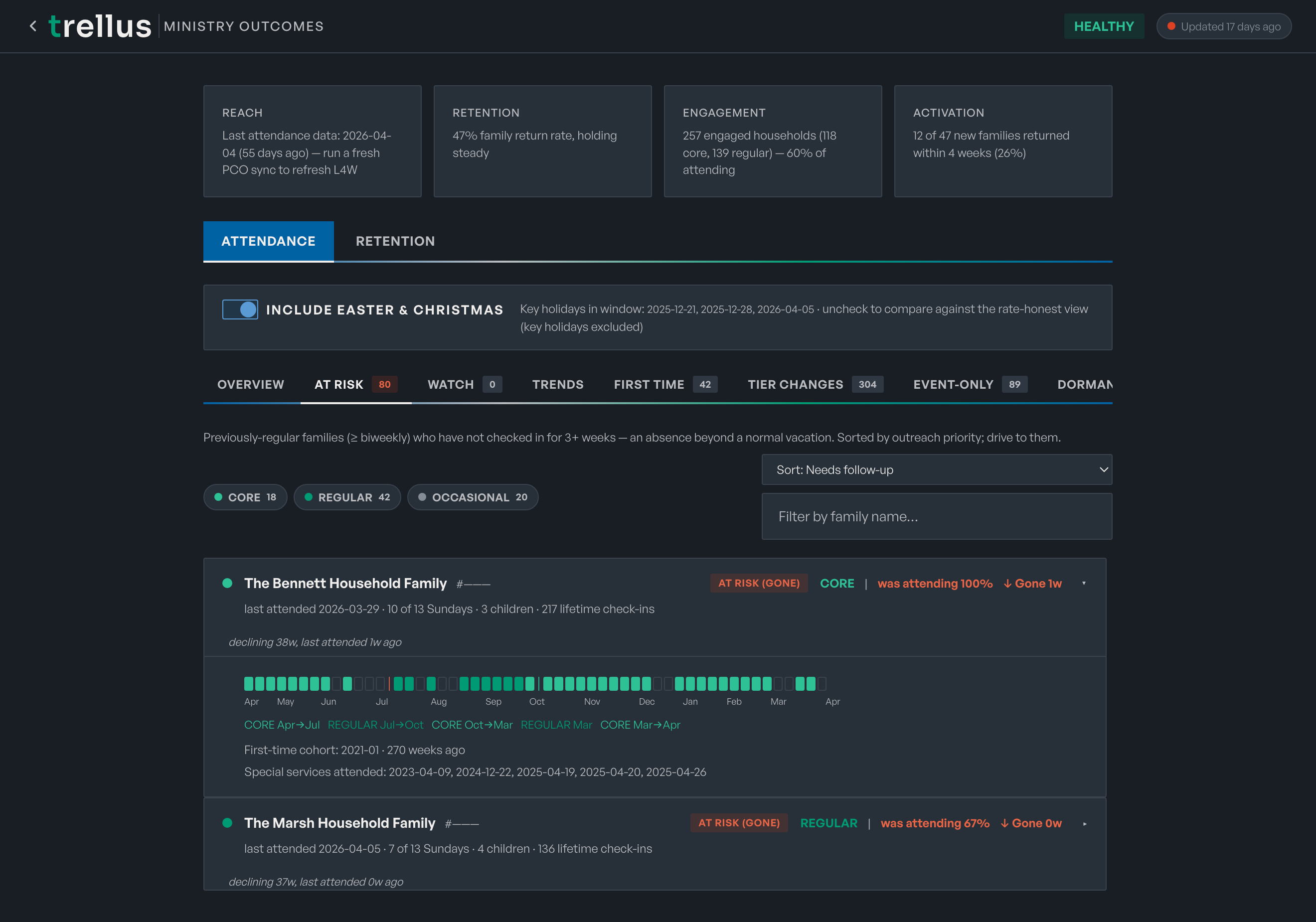Image resolution: width=1316 pixels, height=922 pixels.
Task: Click the 'CORE Mar→Apr' tier segment
Action: click(x=640, y=725)
